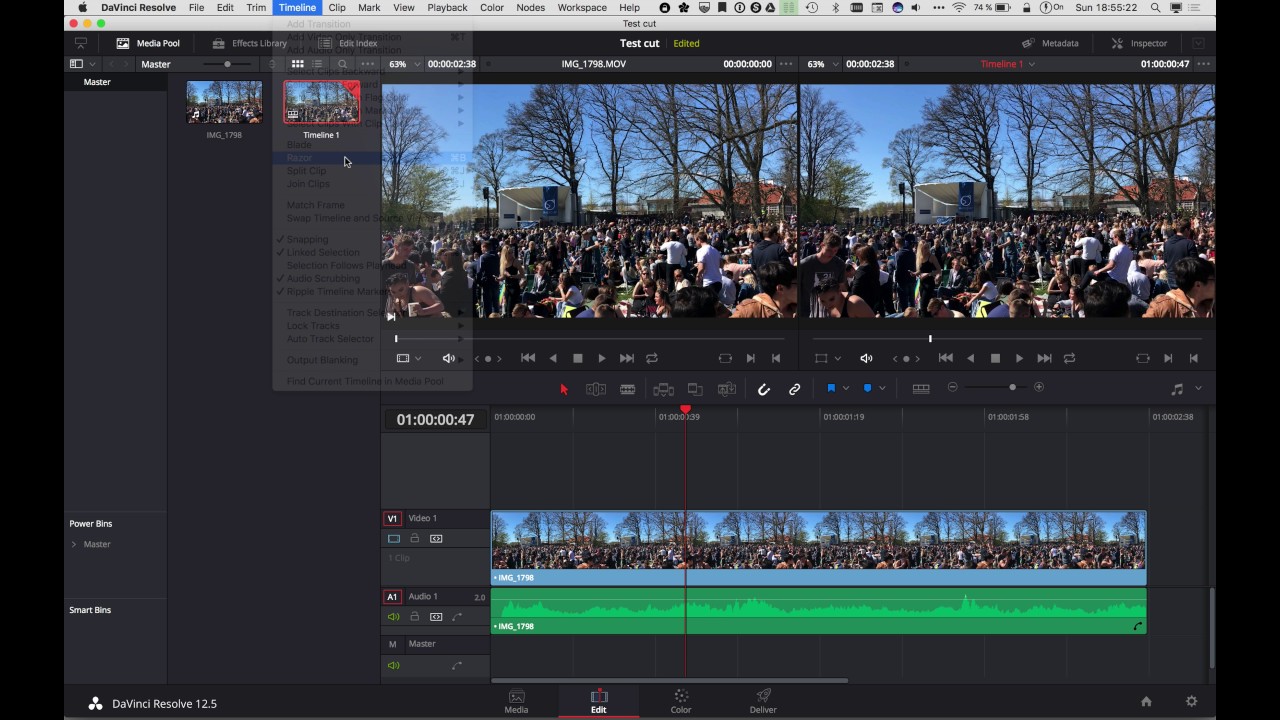Set the Out point in timeline viewer
Viewport: 1280px width, 720px height.
[1193, 358]
